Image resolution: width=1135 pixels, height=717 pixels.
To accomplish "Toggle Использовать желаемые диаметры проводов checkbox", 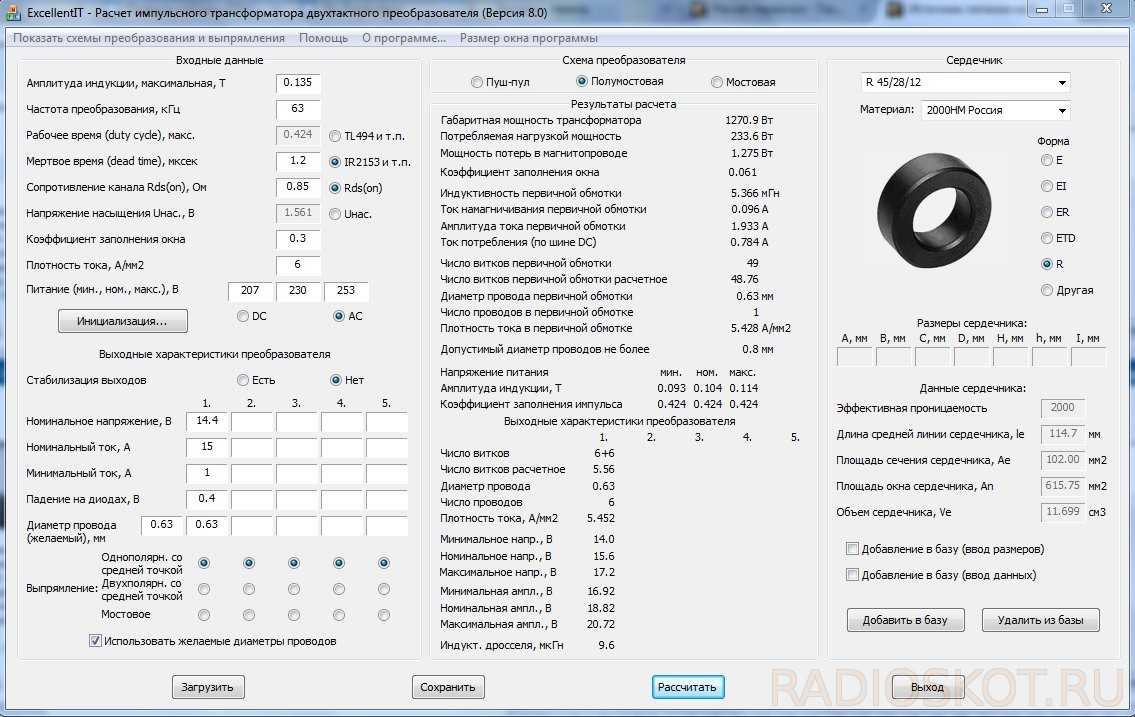I will tap(96, 641).
